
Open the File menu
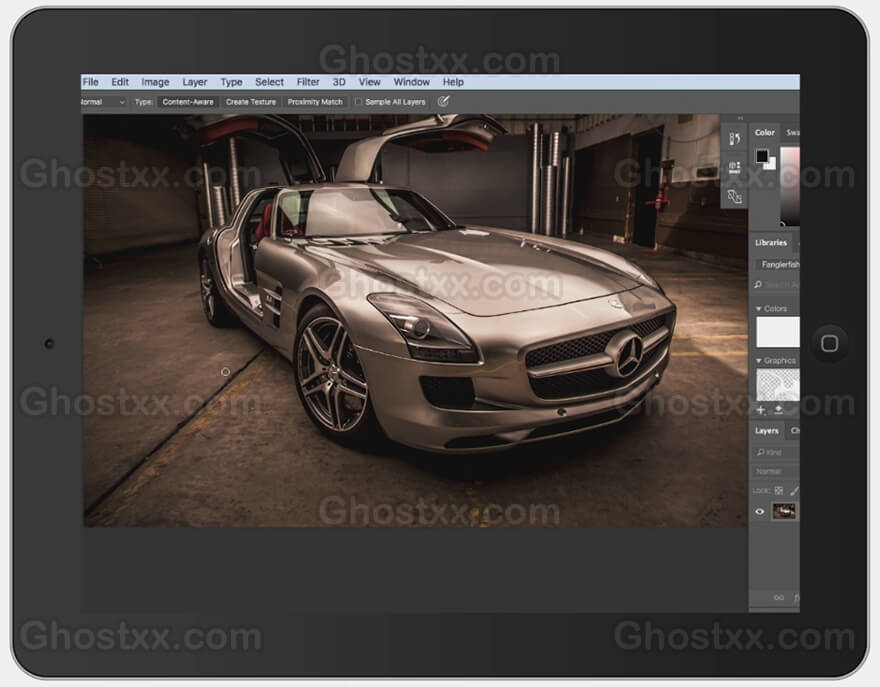pos(90,82)
